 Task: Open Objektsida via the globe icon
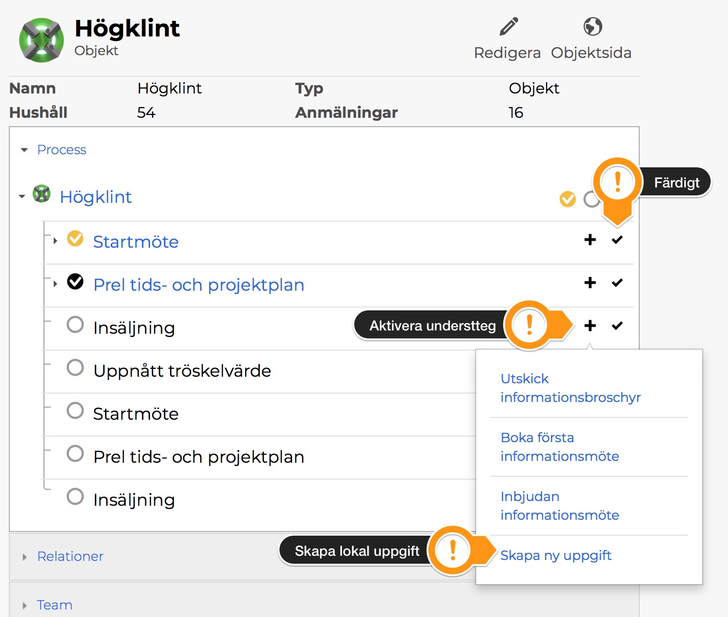[592, 27]
